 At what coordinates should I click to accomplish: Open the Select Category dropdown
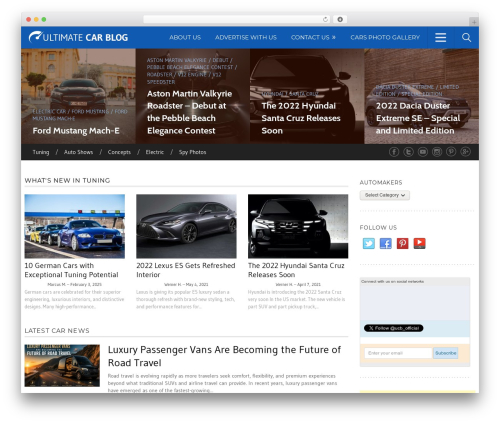click(385, 195)
